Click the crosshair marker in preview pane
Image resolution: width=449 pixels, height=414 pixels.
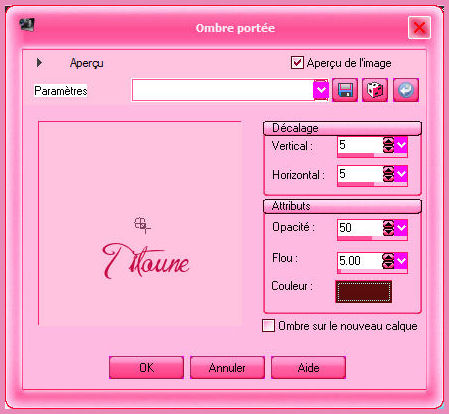coord(142,225)
